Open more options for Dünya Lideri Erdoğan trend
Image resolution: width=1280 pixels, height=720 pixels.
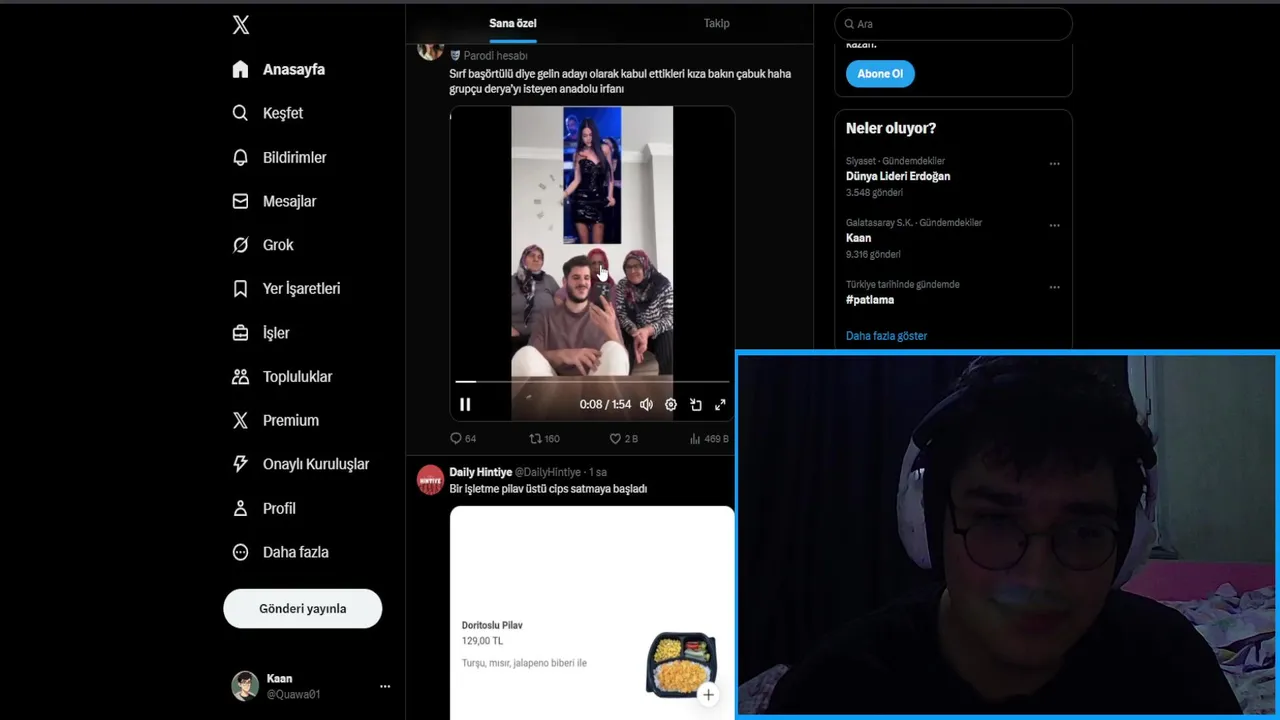[1054, 164]
